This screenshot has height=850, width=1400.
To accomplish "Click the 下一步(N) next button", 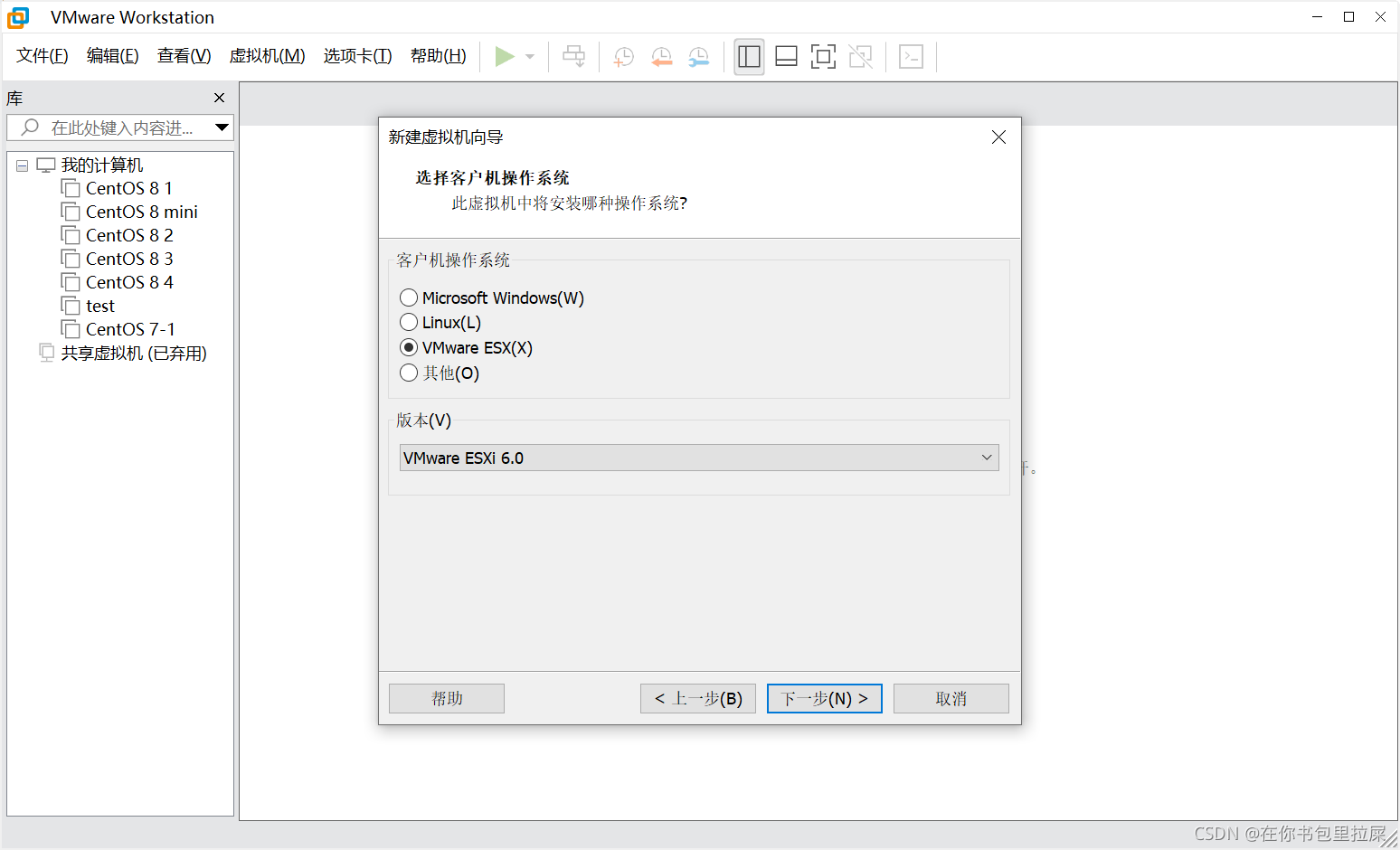I will (825, 698).
